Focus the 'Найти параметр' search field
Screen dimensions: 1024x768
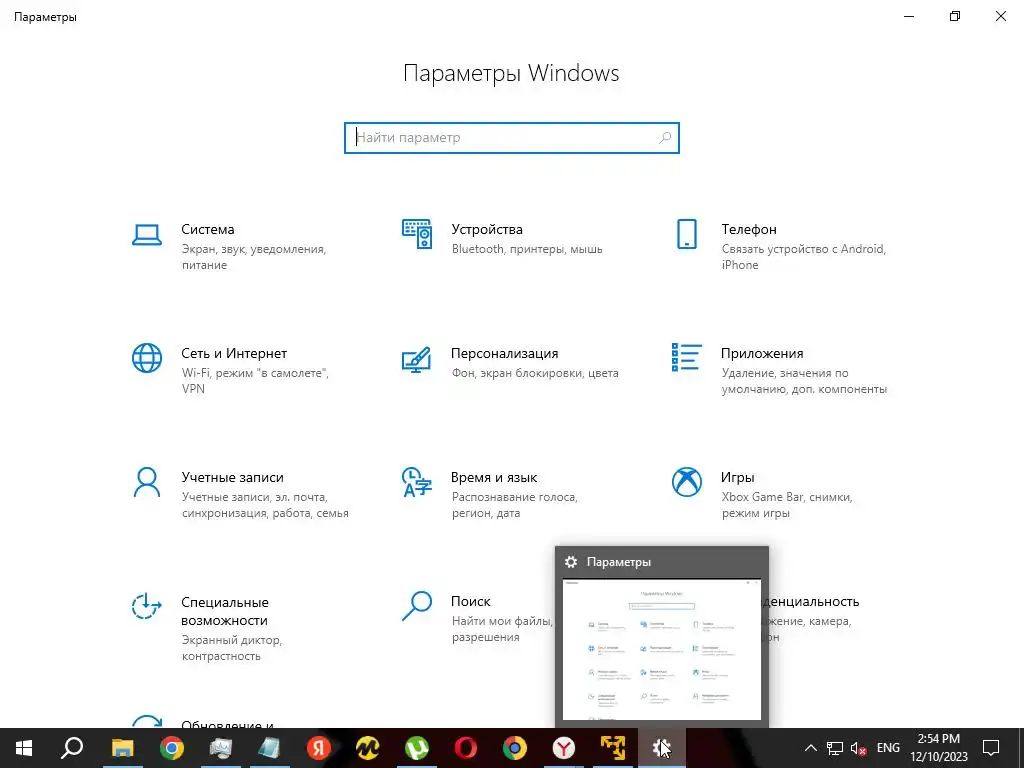(512, 138)
